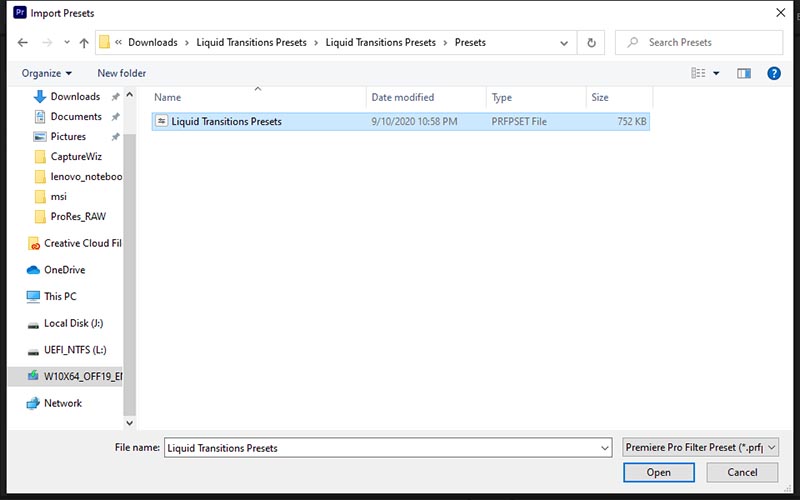Click the Premiere Pro icon in title bar
The image size is (800, 500).
(19, 13)
